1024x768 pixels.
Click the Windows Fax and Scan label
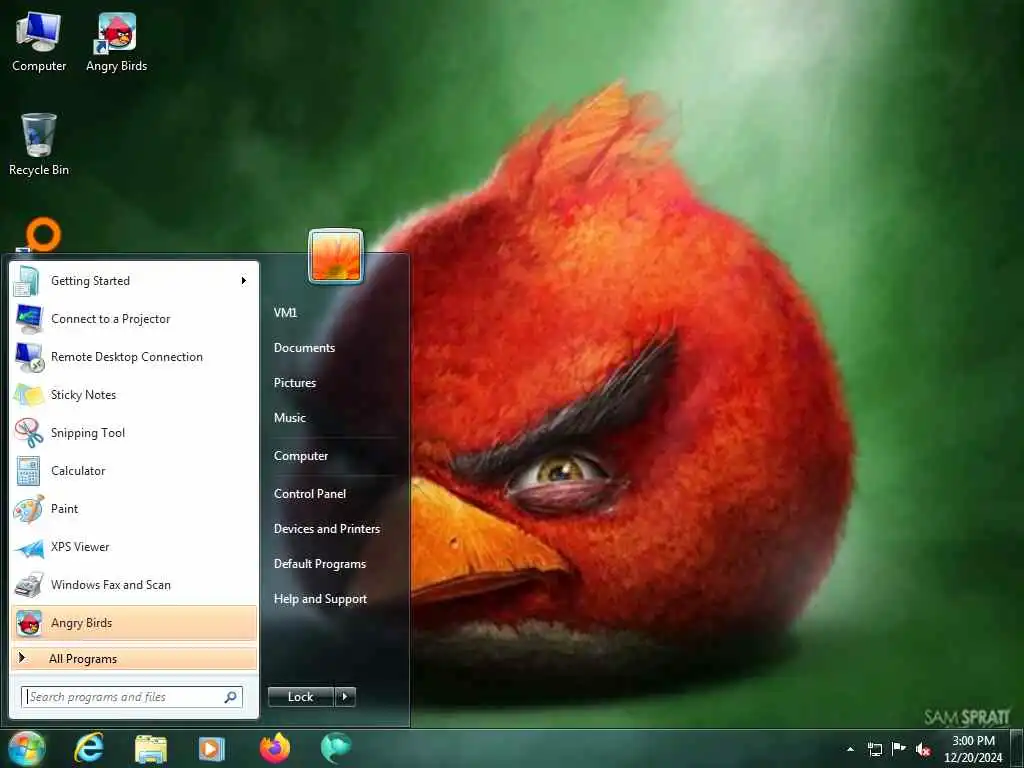click(x=111, y=585)
